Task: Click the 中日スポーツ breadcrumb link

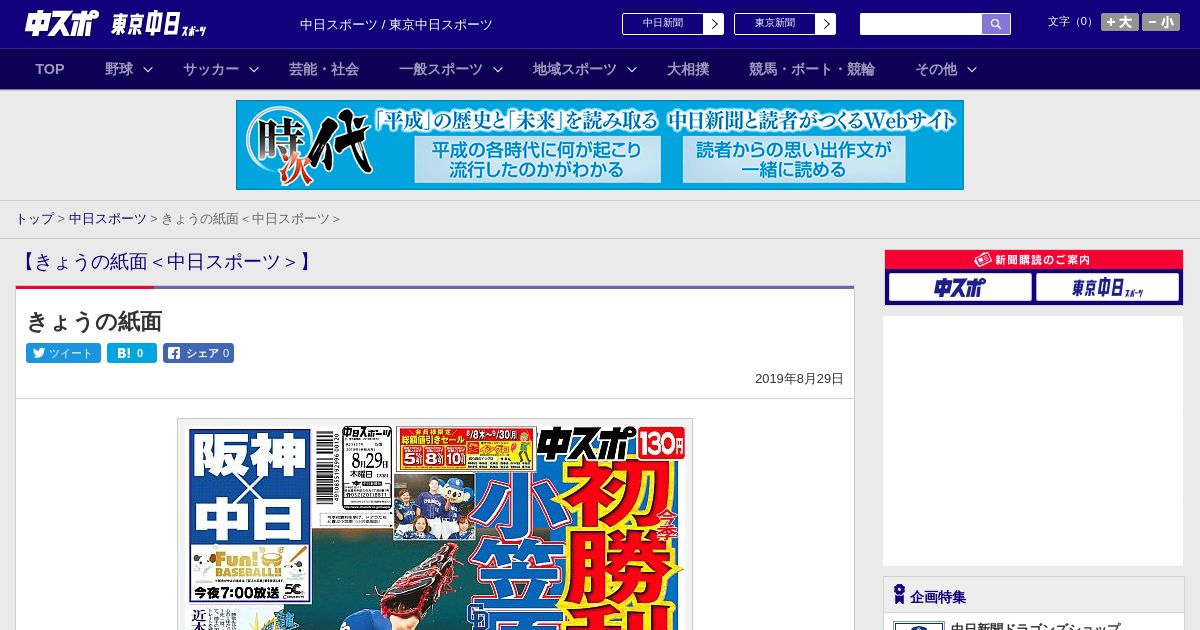Action: point(108,219)
